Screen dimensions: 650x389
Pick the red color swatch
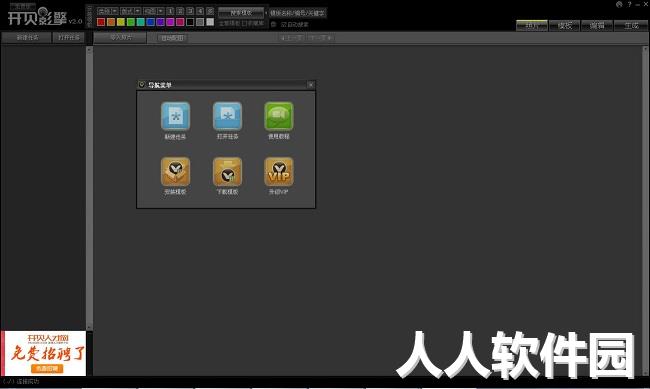click(x=101, y=22)
